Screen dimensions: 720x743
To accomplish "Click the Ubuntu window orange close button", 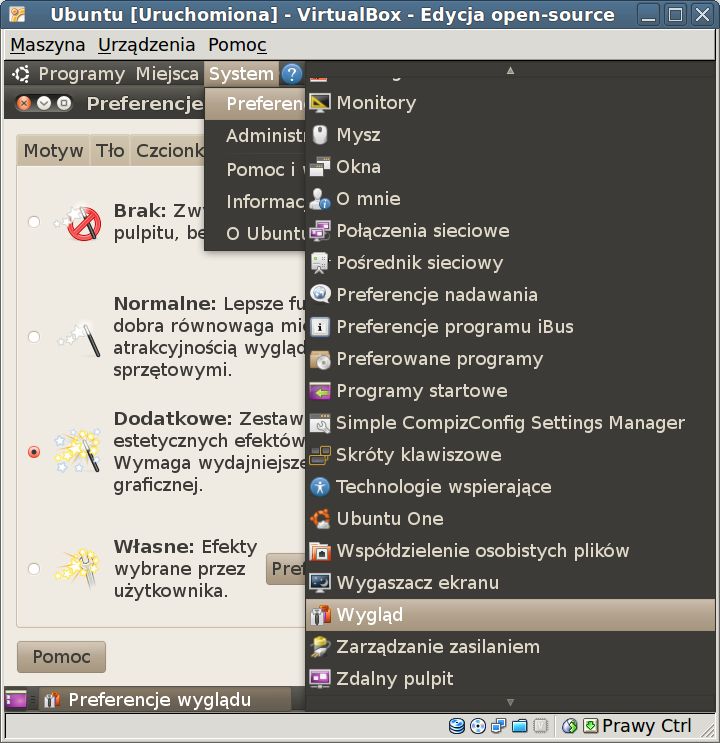I will (x=23, y=103).
